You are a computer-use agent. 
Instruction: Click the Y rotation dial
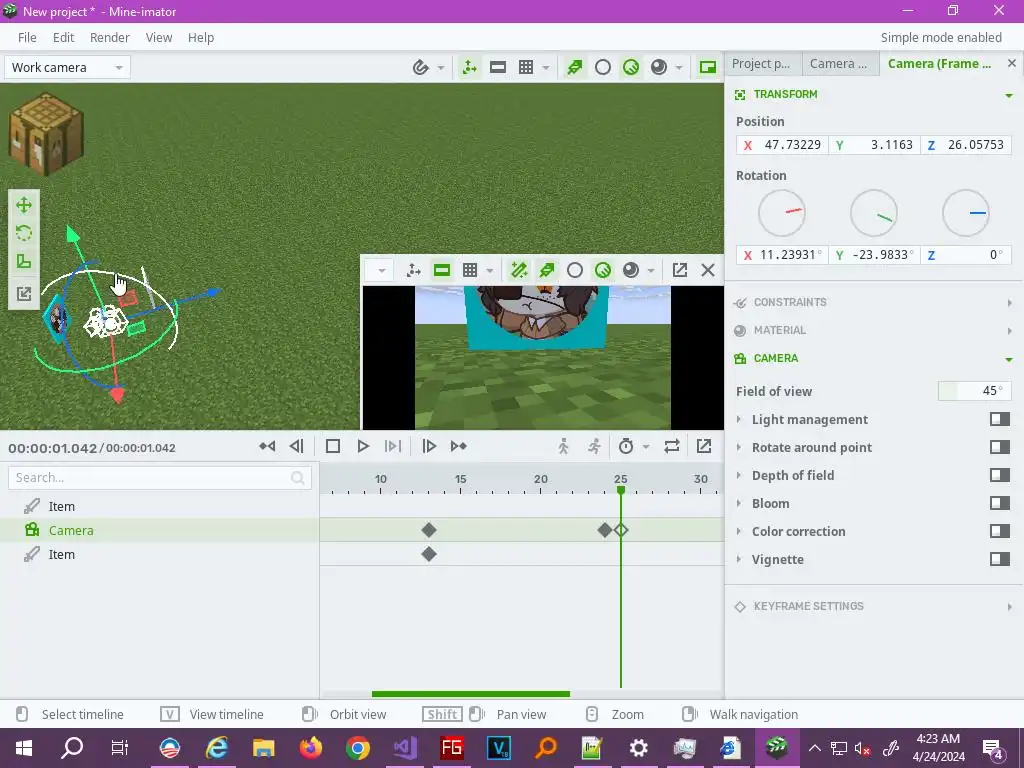[874, 213]
